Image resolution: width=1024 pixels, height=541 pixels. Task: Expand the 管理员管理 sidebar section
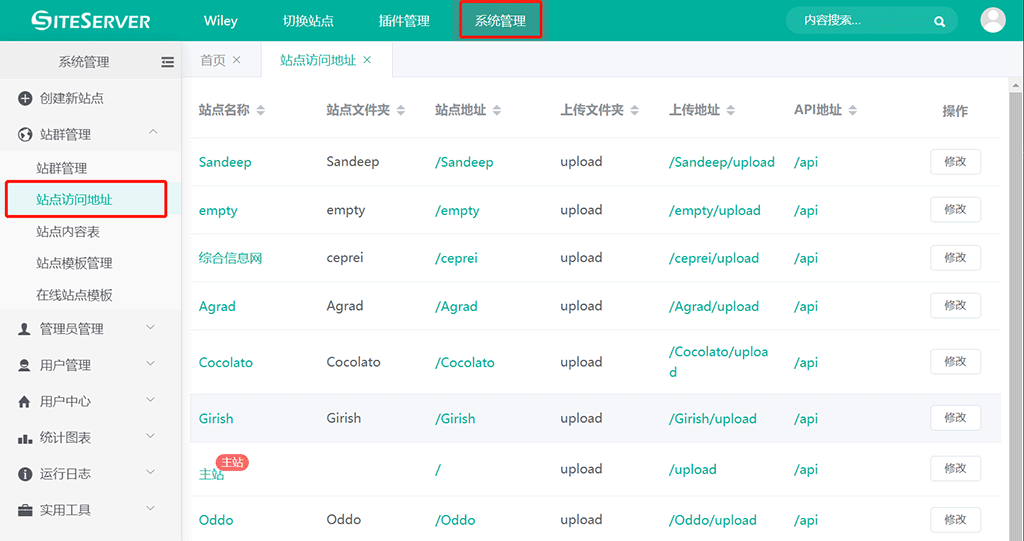151,327
